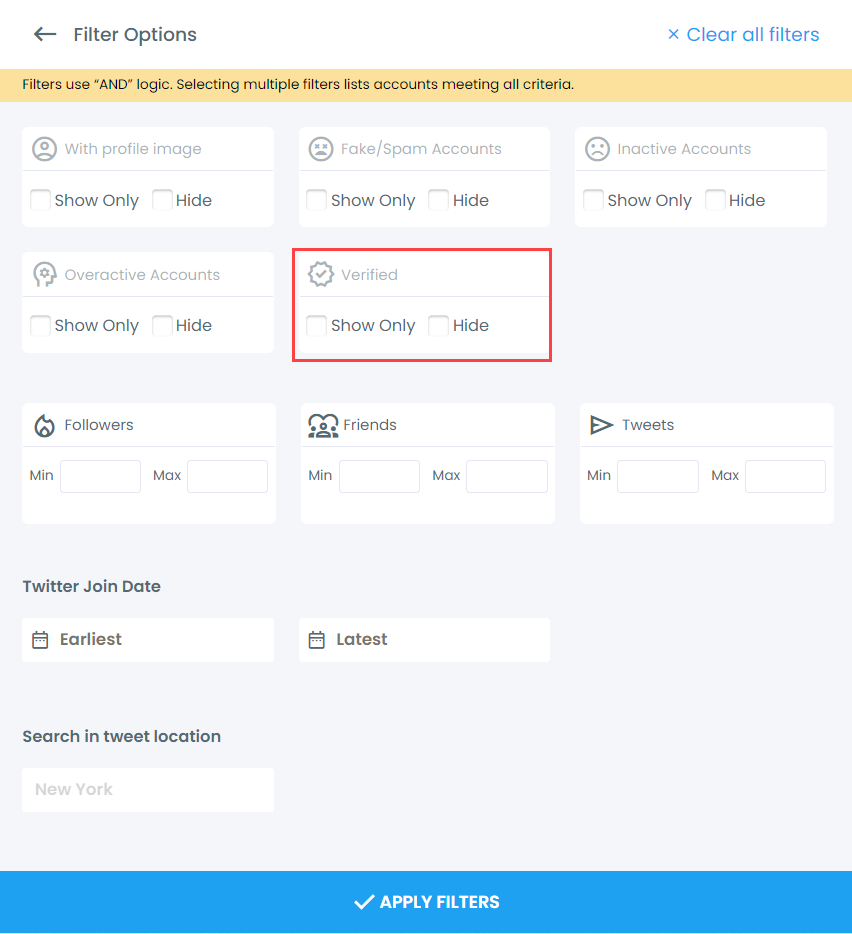The height and width of the screenshot is (934, 852).
Task: Click the Overactive Accounts icon
Action: [44, 273]
